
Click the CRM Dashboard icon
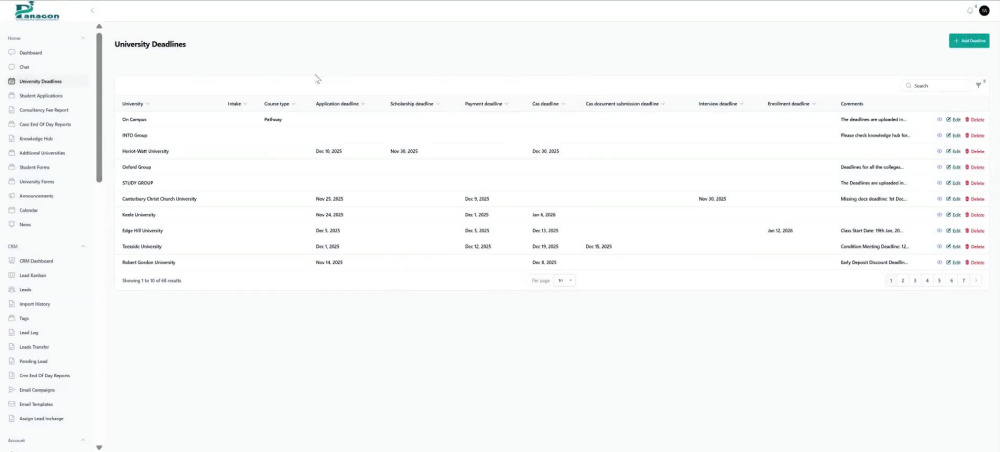pyautogui.click(x=11, y=261)
